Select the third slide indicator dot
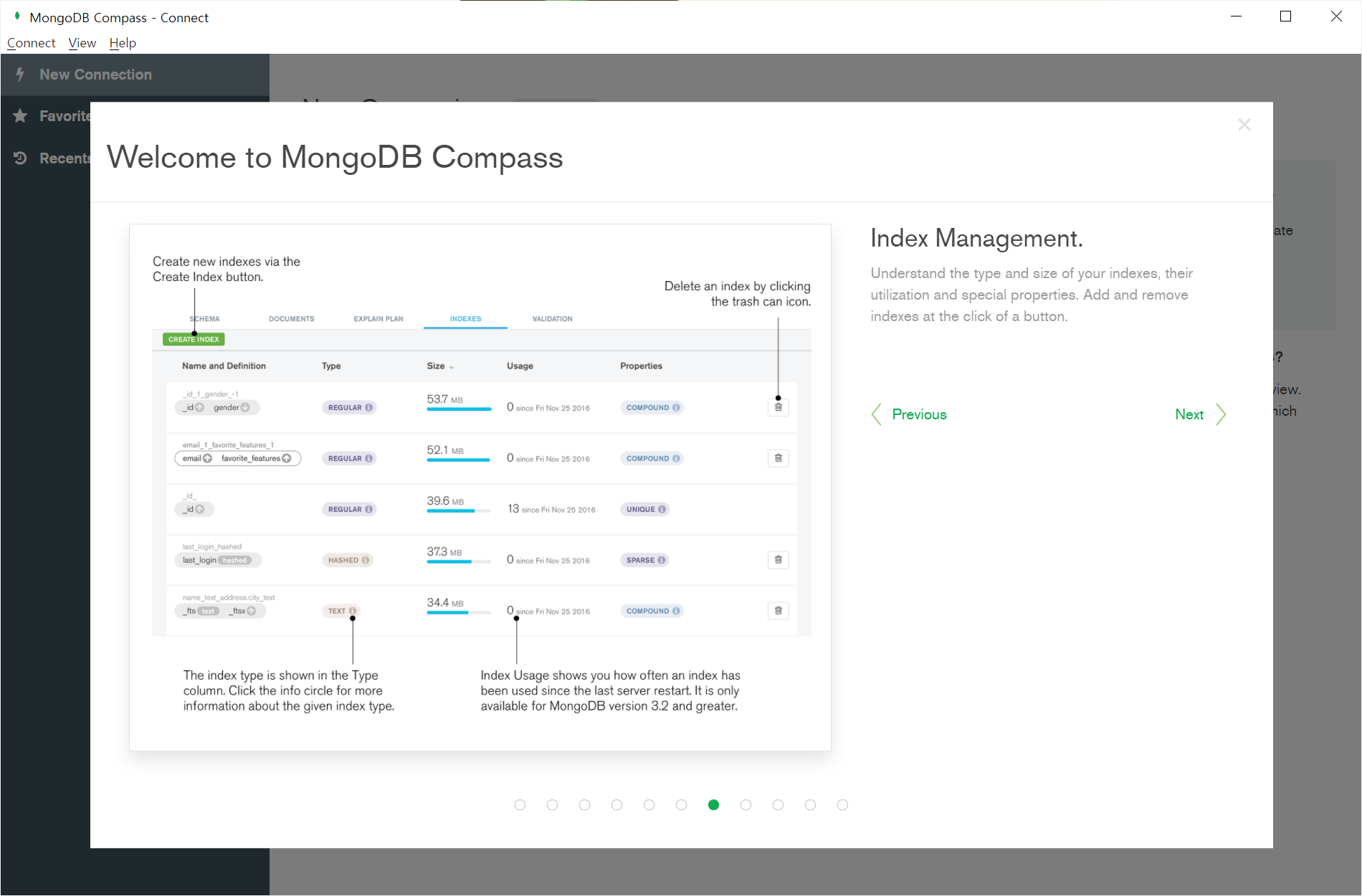The image size is (1362, 896). click(x=585, y=805)
